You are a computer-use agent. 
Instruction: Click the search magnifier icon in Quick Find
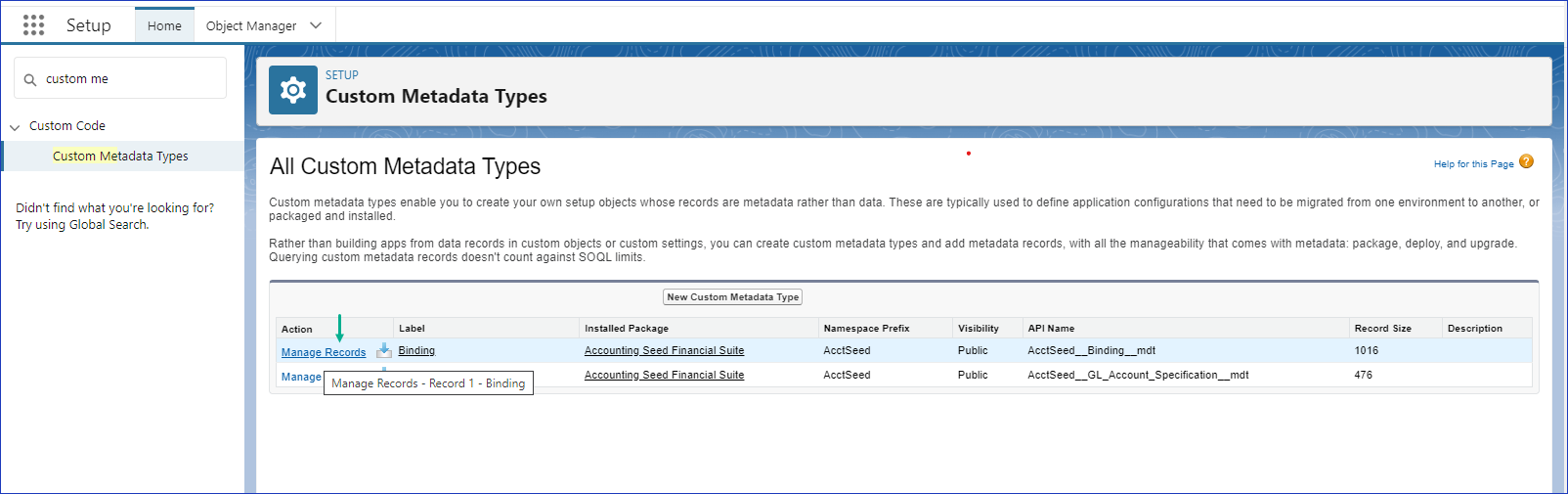(30, 80)
